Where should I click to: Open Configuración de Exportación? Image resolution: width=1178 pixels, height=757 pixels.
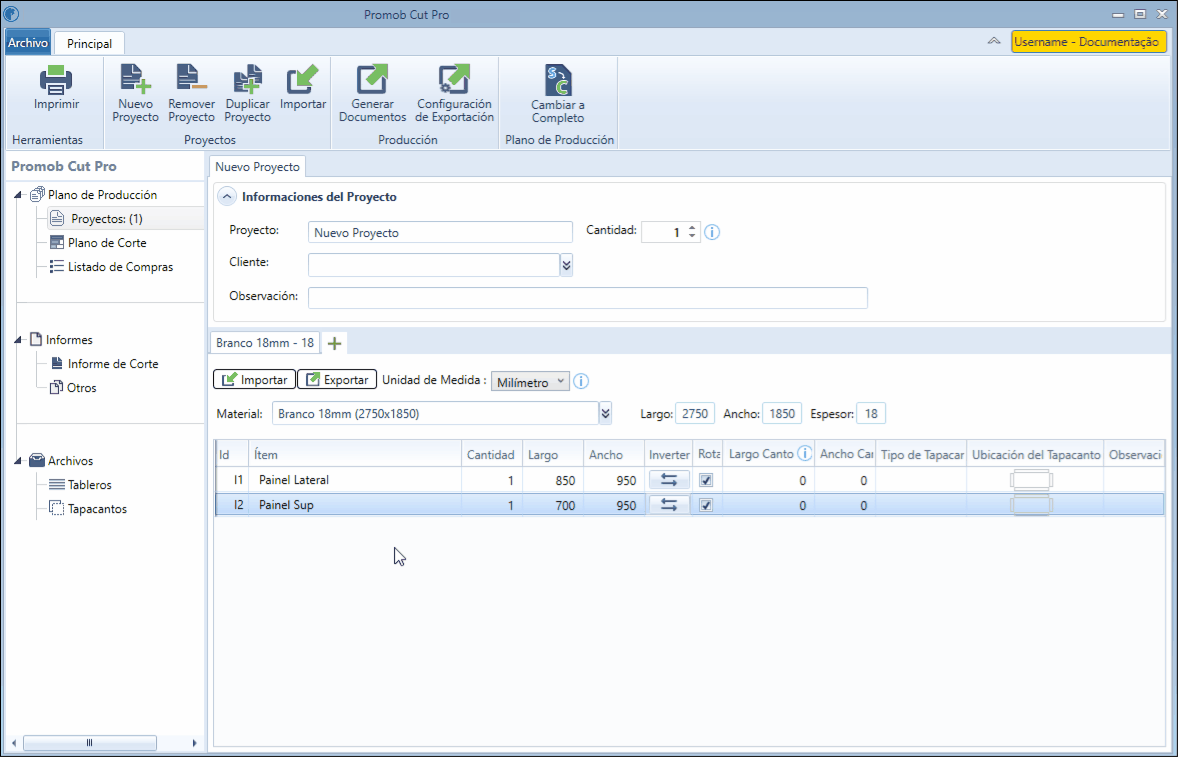click(x=455, y=80)
